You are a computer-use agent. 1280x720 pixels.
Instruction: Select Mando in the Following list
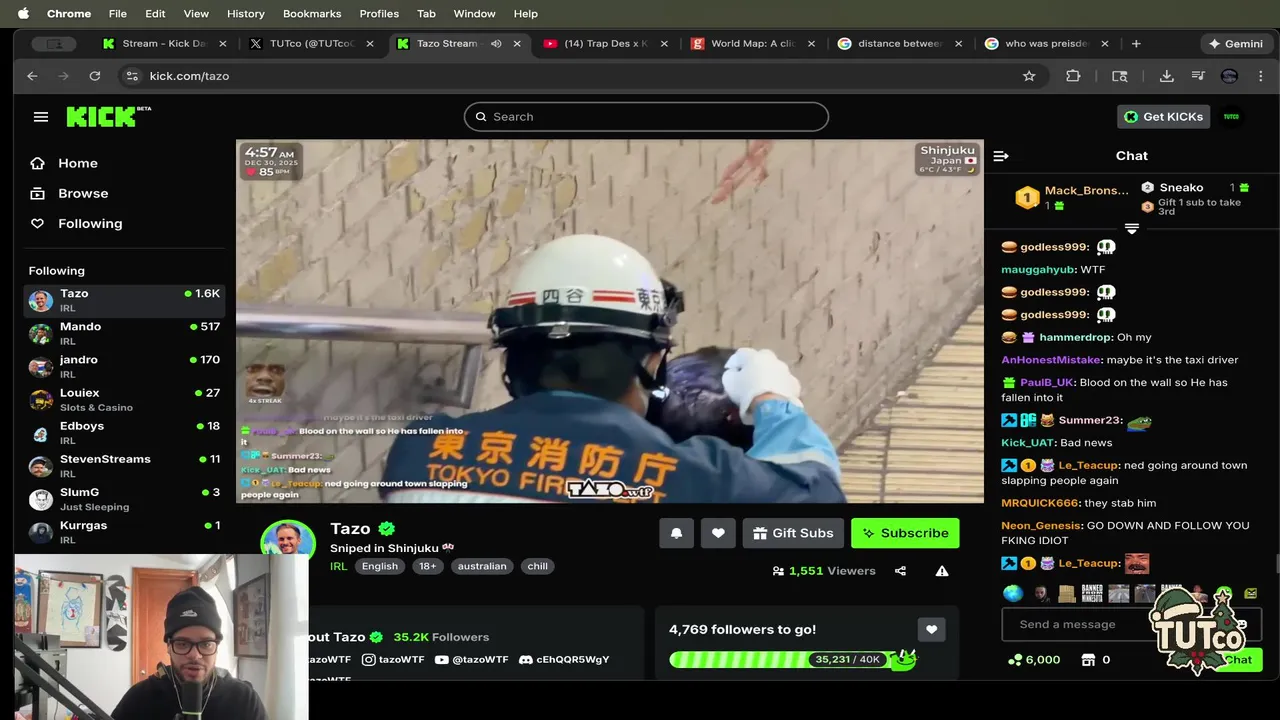coord(124,333)
